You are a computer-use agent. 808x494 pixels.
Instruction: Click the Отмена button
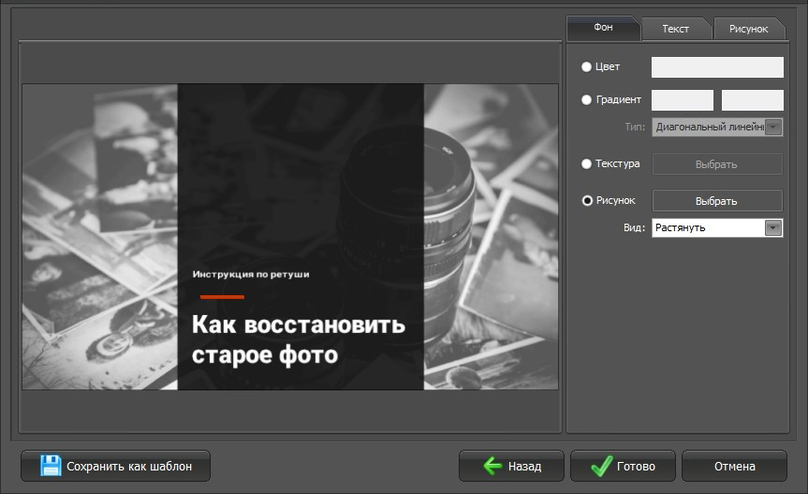(x=734, y=466)
